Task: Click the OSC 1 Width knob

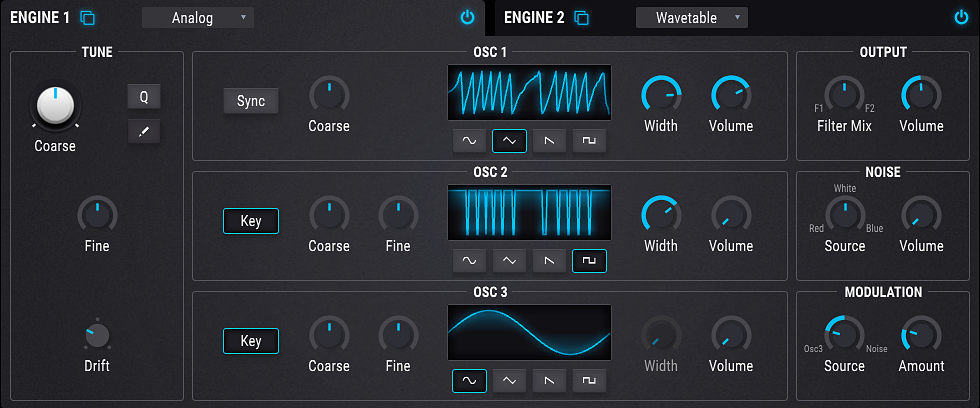Action: 661,96
